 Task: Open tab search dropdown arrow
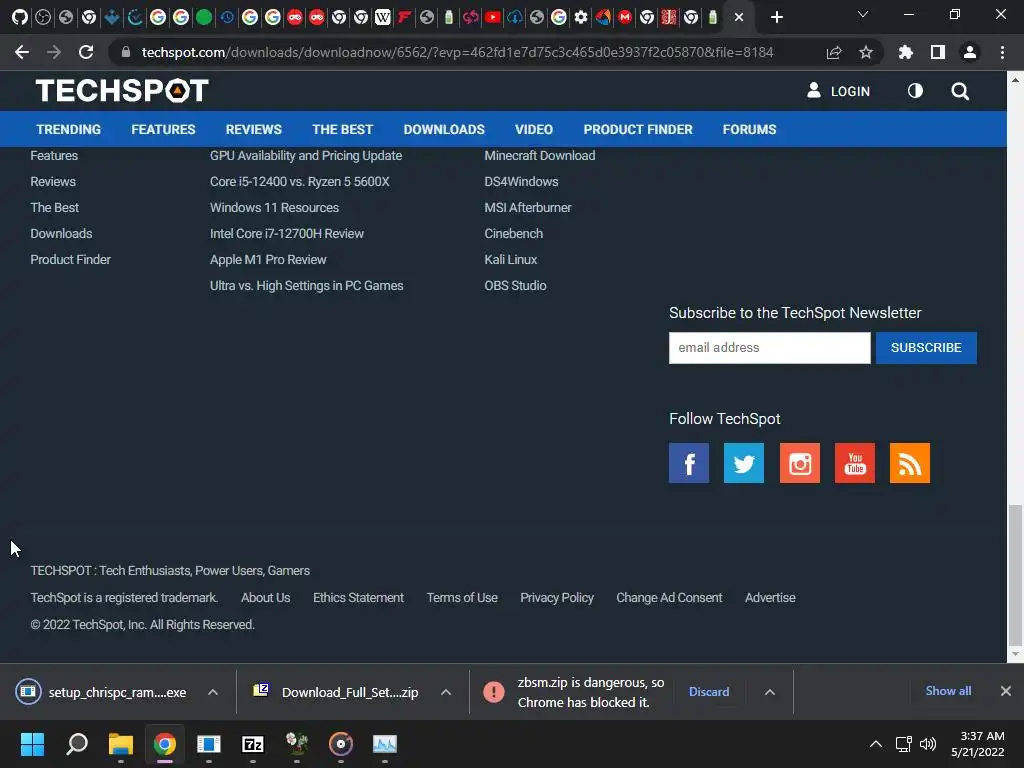click(x=863, y=14)
